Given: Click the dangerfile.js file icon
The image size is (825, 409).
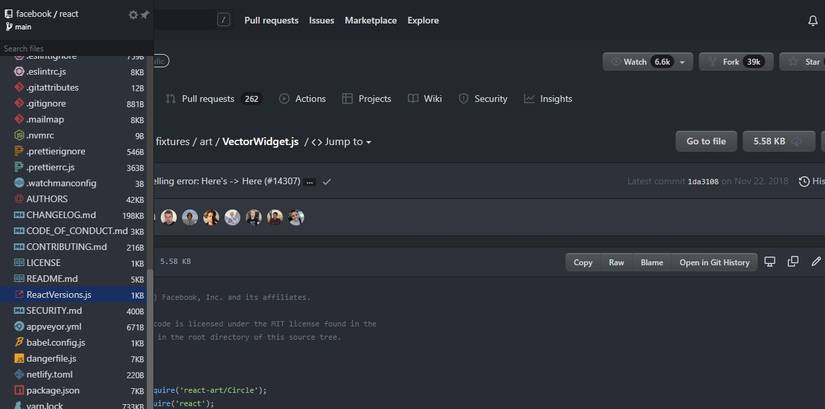Looking at the screenshot, I should (x=19, y=358).
